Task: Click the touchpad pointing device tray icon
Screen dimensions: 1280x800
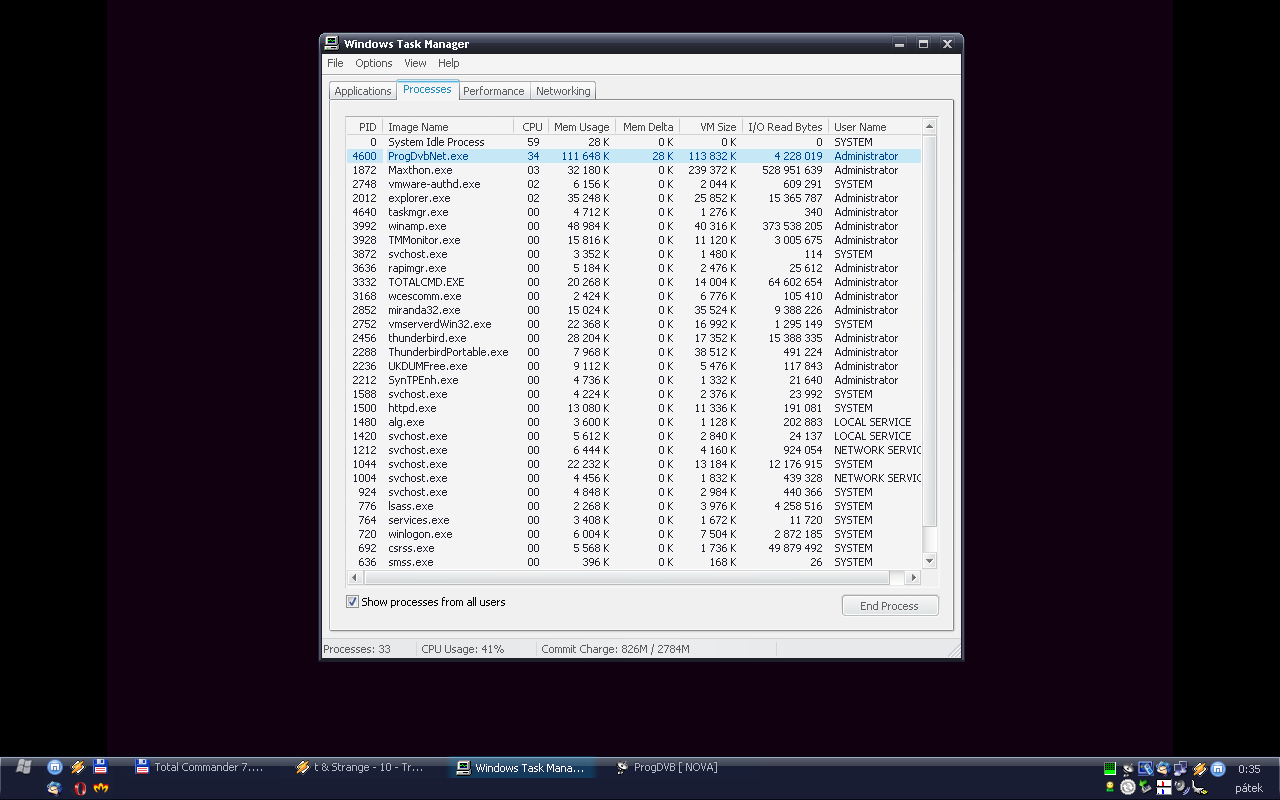Action: point(1200,787)
